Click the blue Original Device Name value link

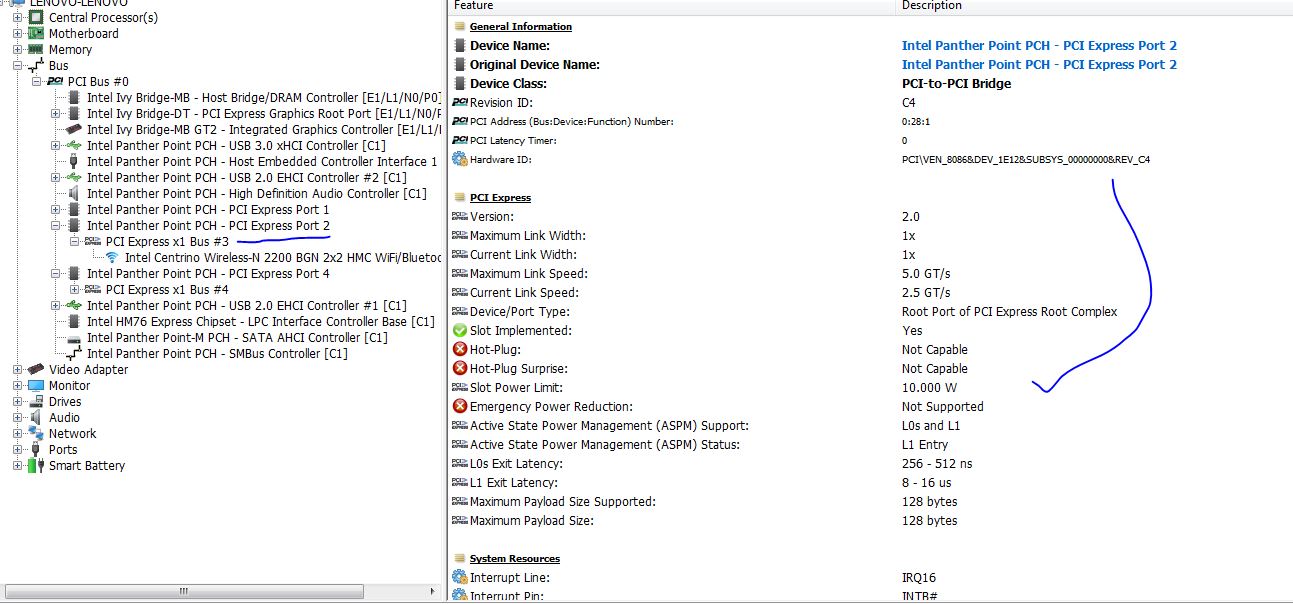[x=1039, y=64]
